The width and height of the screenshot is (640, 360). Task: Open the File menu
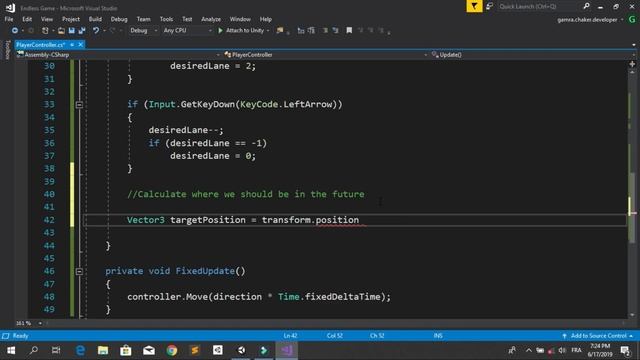[x=9, y=19]
